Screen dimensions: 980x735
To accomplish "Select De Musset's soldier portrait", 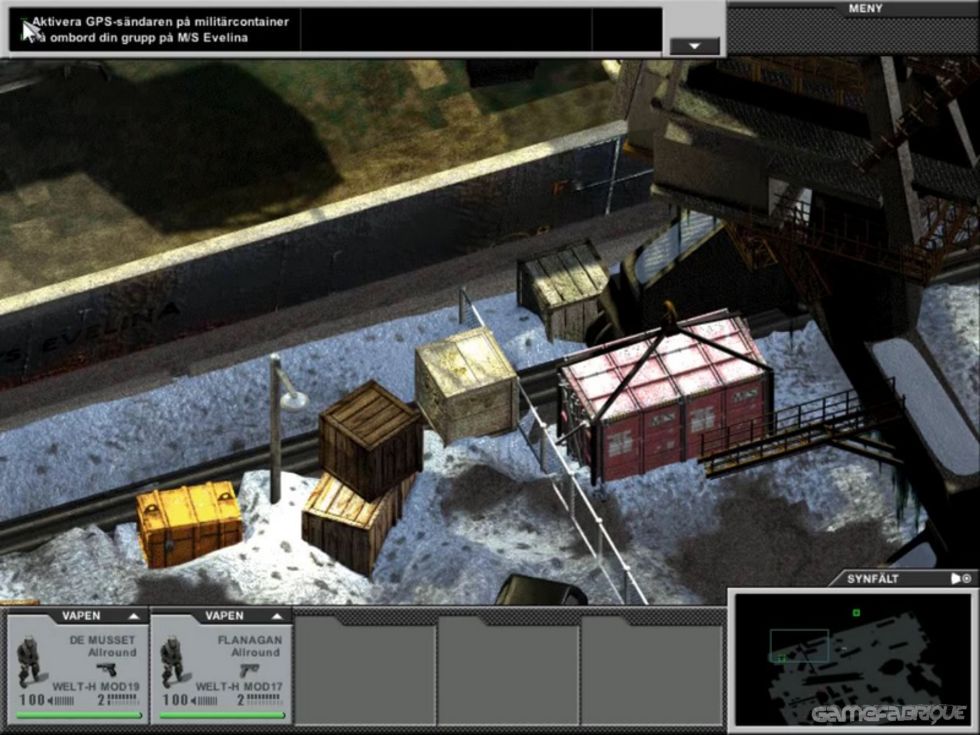I will (29, 661).
